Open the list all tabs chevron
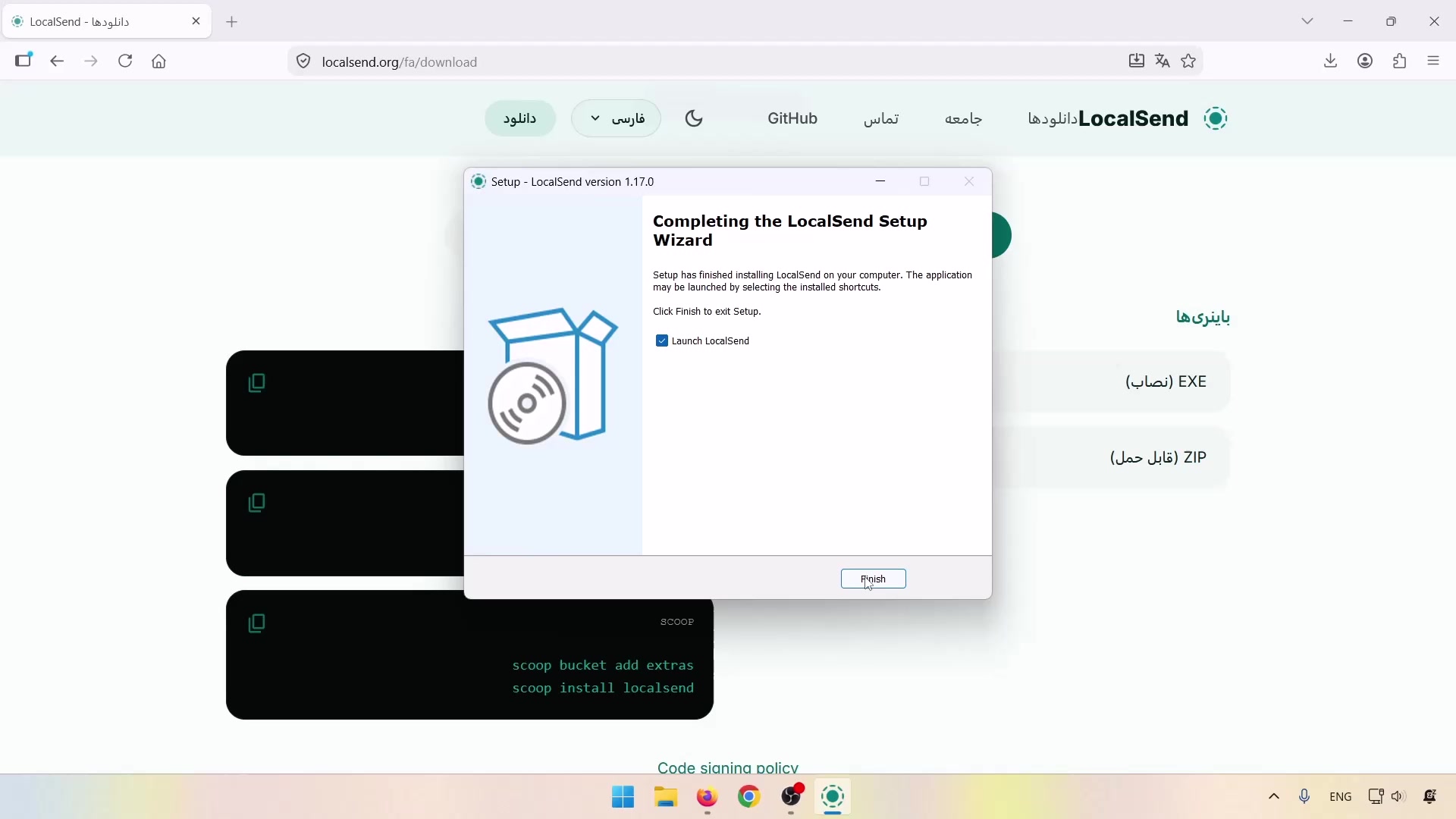 (1307, 21)
